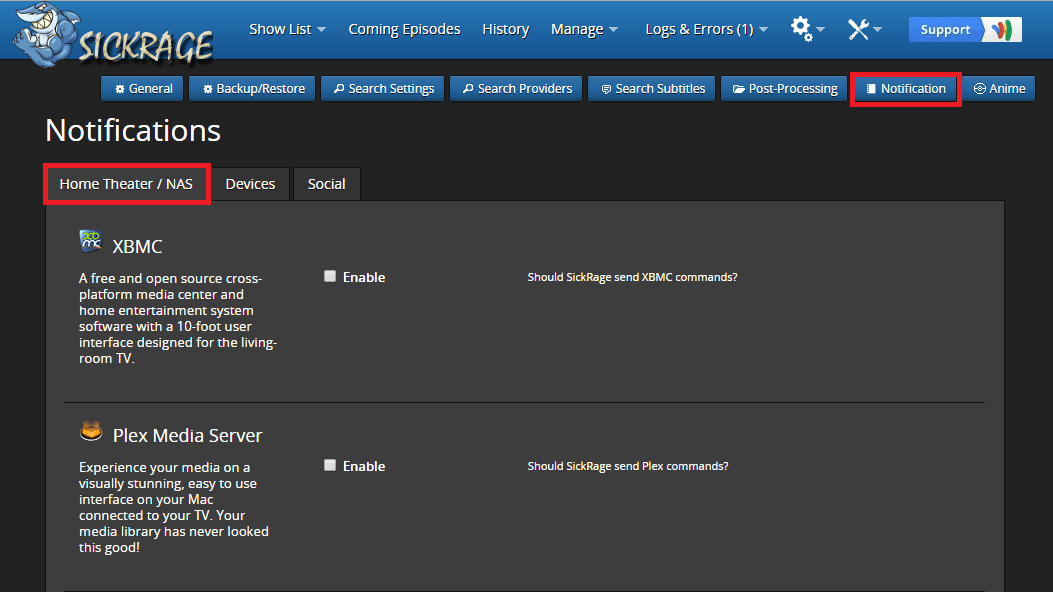Click 'Should SickRage send Plex commands?' text
Screen dimensions: 1053x592
coord(627,466)
